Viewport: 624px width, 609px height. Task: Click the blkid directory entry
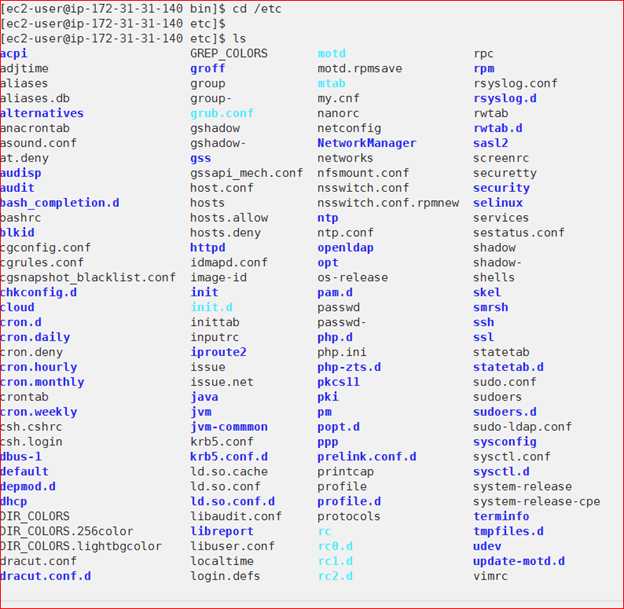point(17,232)
